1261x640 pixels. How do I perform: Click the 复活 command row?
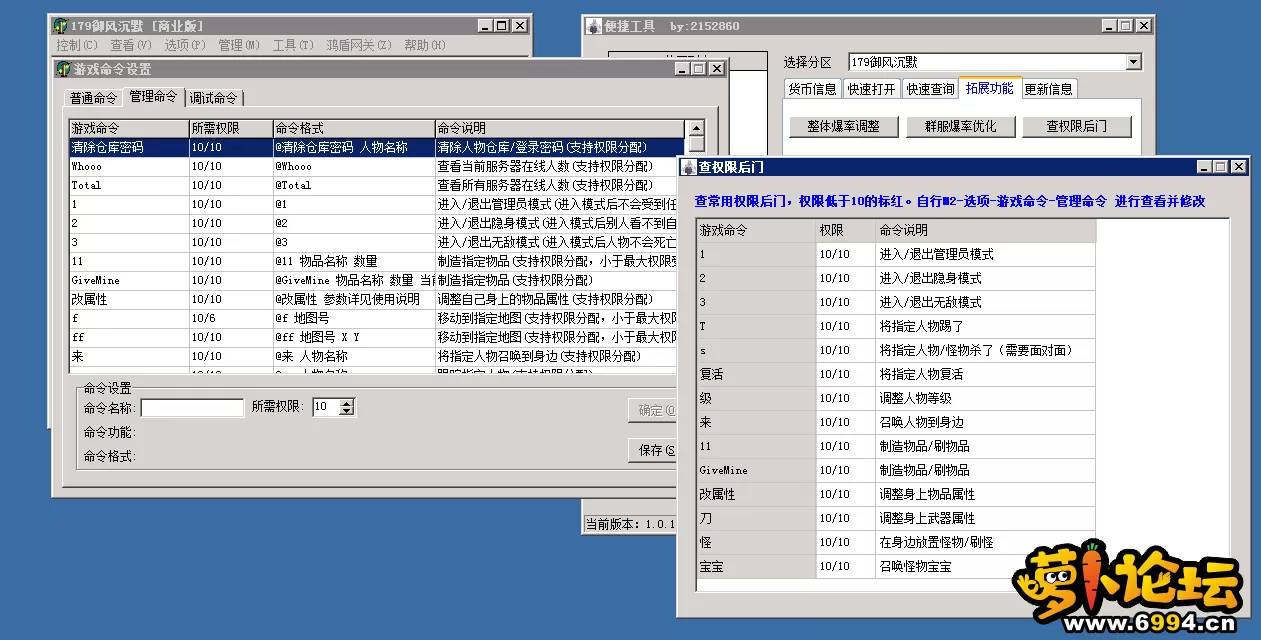(x=896, y=374)
